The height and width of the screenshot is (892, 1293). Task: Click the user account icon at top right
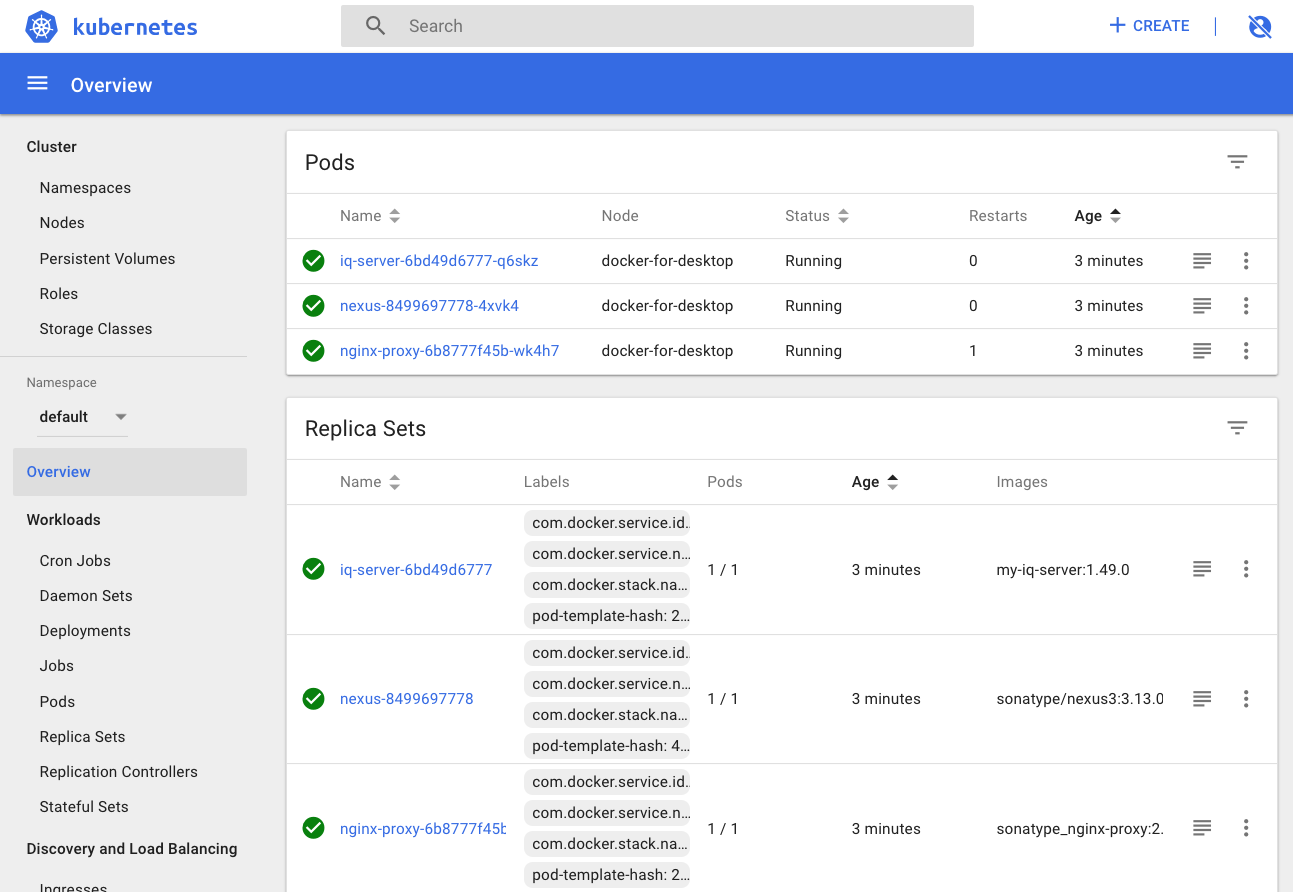1260,26
